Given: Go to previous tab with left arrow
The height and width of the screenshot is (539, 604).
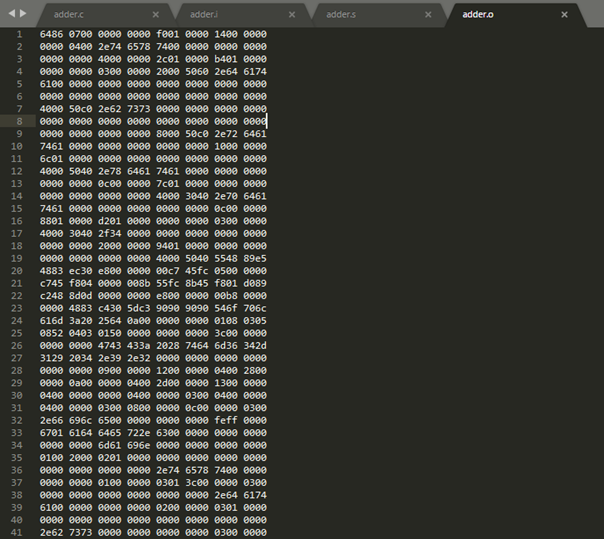Looking at the screenshot, I should pyautogui.click(x=12, y=13).
